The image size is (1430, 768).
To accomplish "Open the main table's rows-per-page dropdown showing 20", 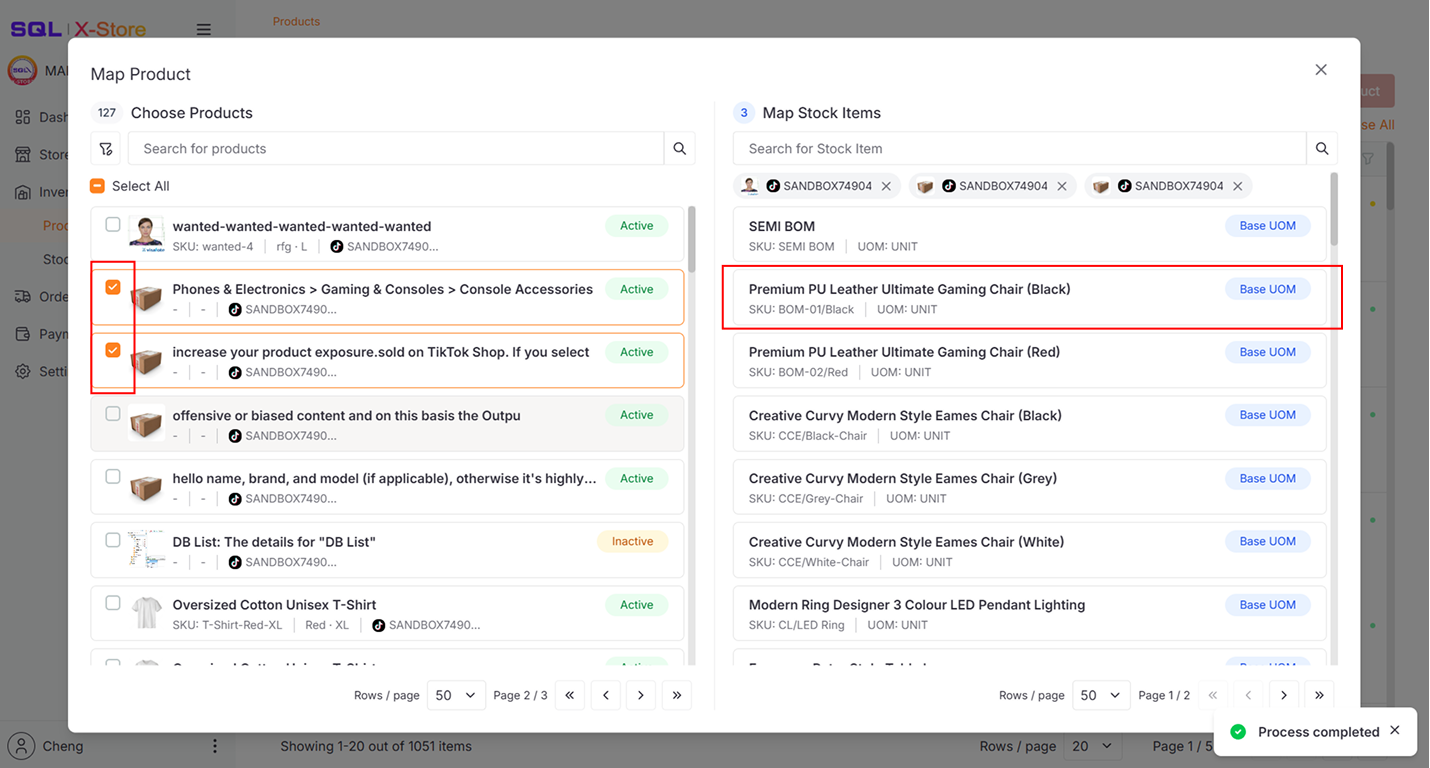I will pyautogui.click(x=1092, y=746).
